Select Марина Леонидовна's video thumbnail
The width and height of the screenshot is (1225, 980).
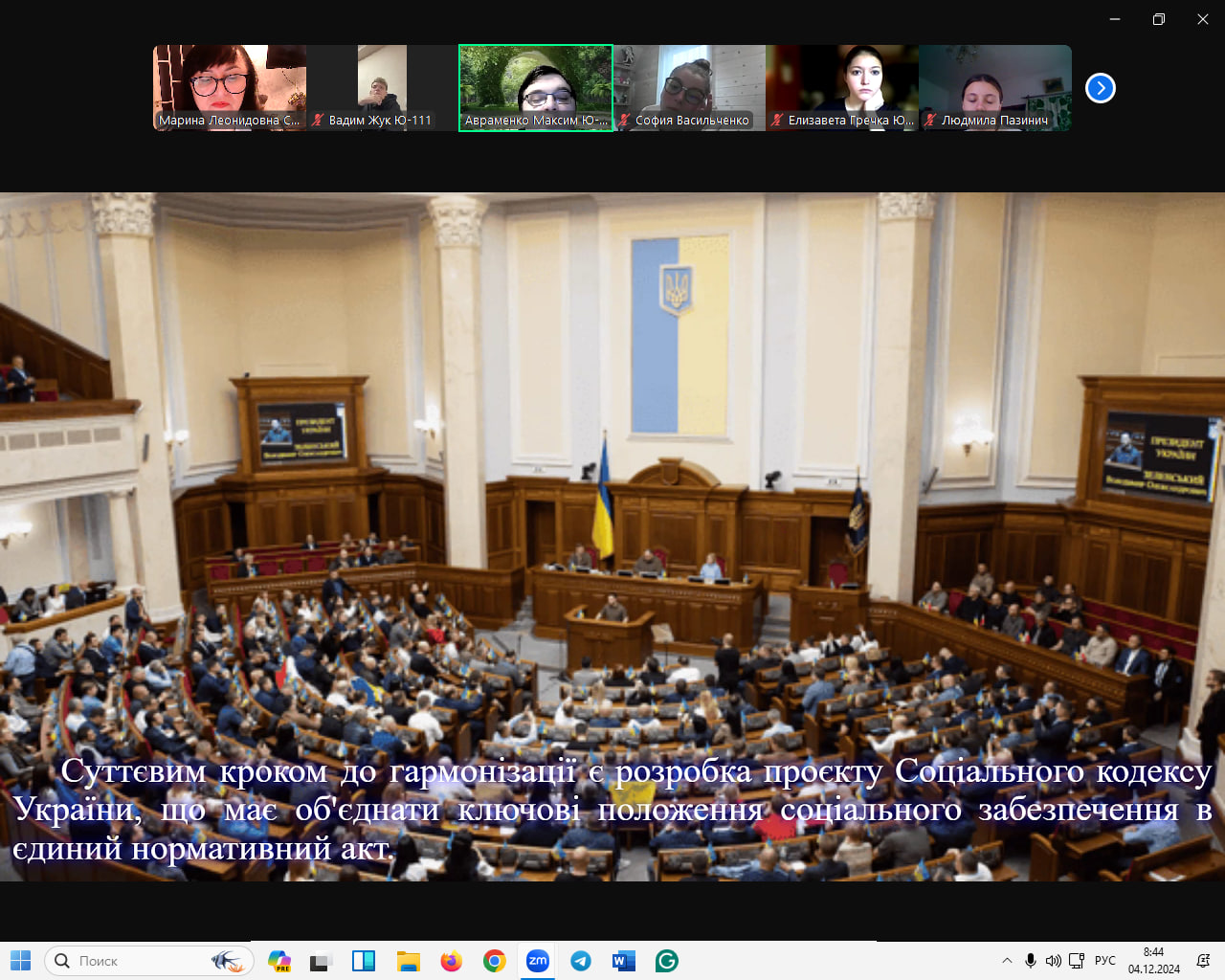coord(230,87)
